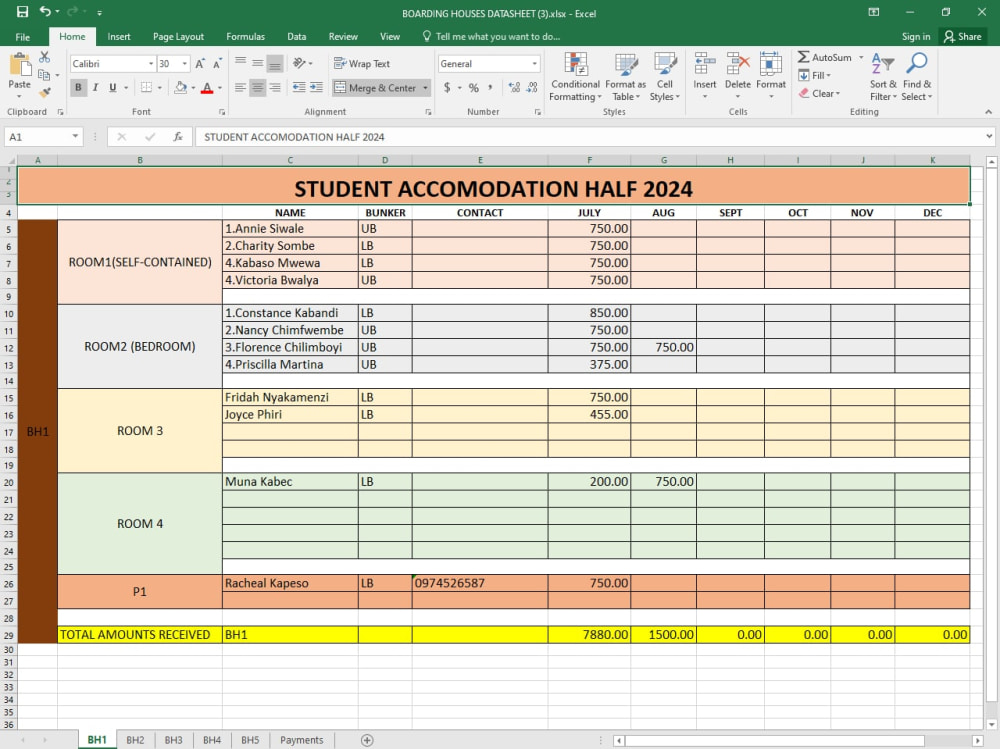The height and width of the screenshot is (749, 1000).
Task: Open the Calibri font name dropdown
Action: [x=151, y=64]
